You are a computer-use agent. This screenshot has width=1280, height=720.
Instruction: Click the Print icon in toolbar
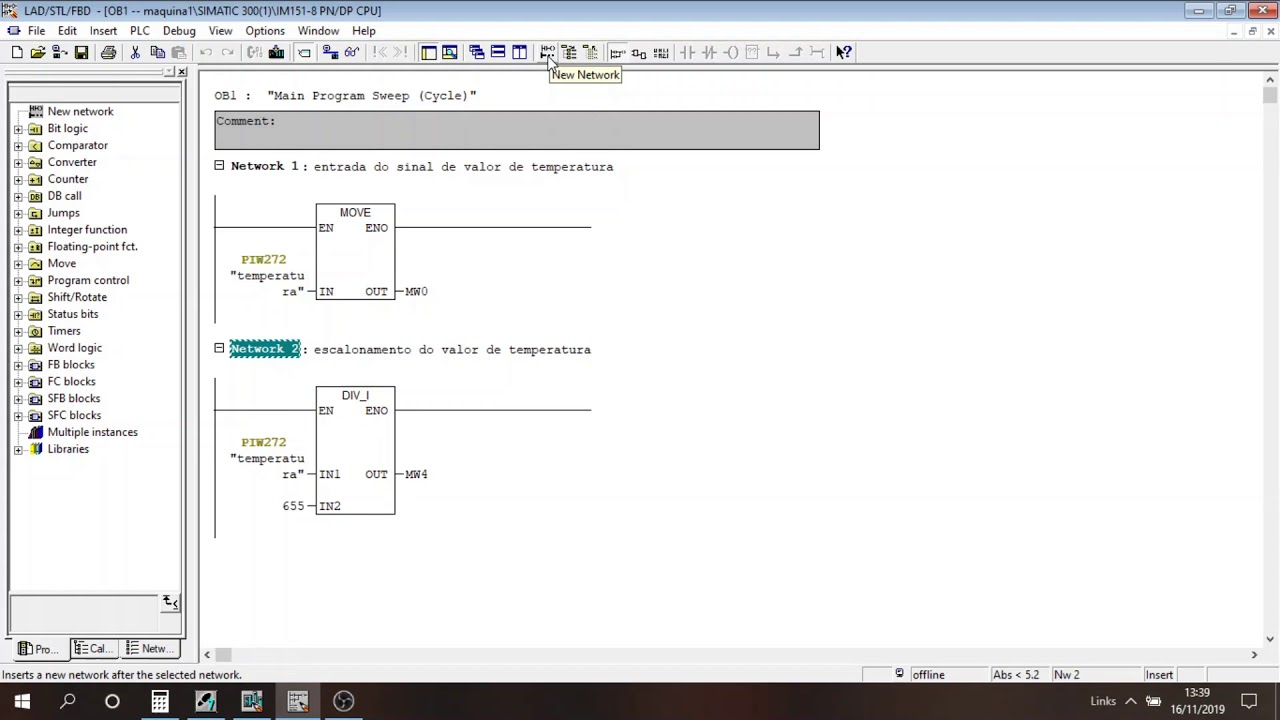[108, 52]
